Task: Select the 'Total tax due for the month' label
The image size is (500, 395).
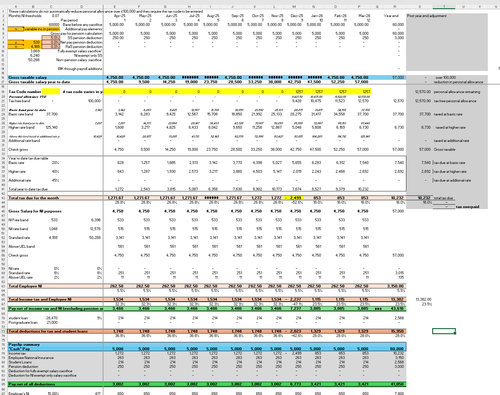Action: (x=33, y=198)
